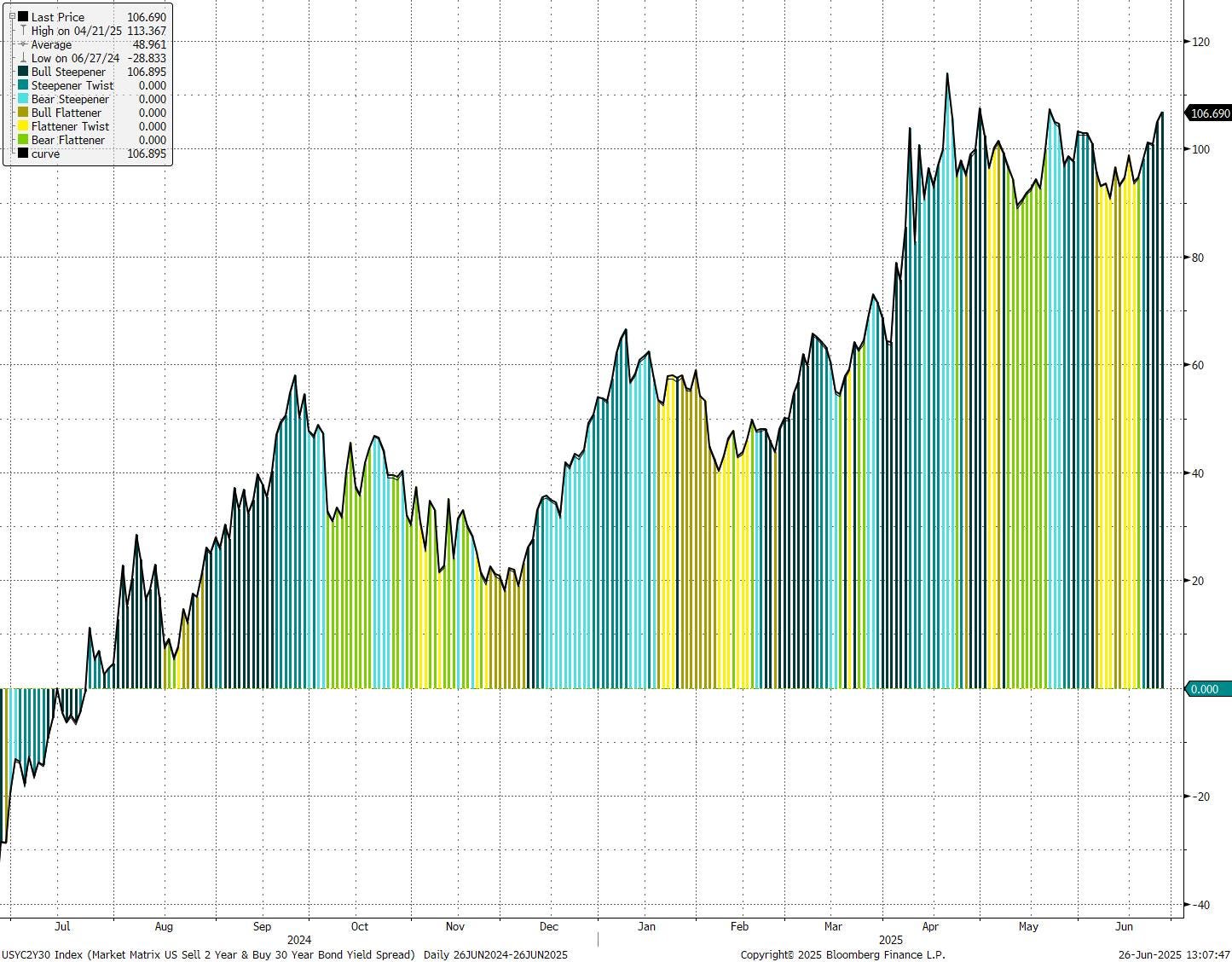The height and width of the screenshot is (962, 1232).
Task: Click the Average marker icon in legend
Action: coord(23,44)
